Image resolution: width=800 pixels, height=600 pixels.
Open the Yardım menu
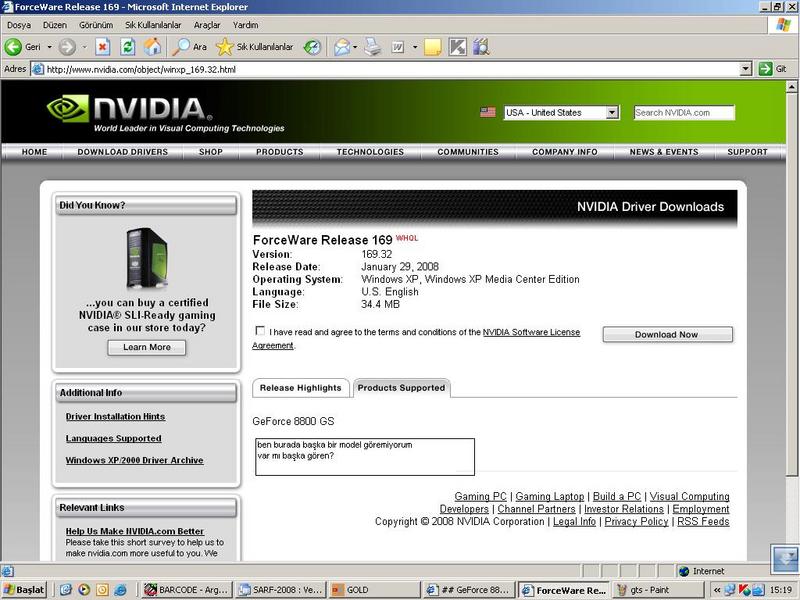point(245,24)
